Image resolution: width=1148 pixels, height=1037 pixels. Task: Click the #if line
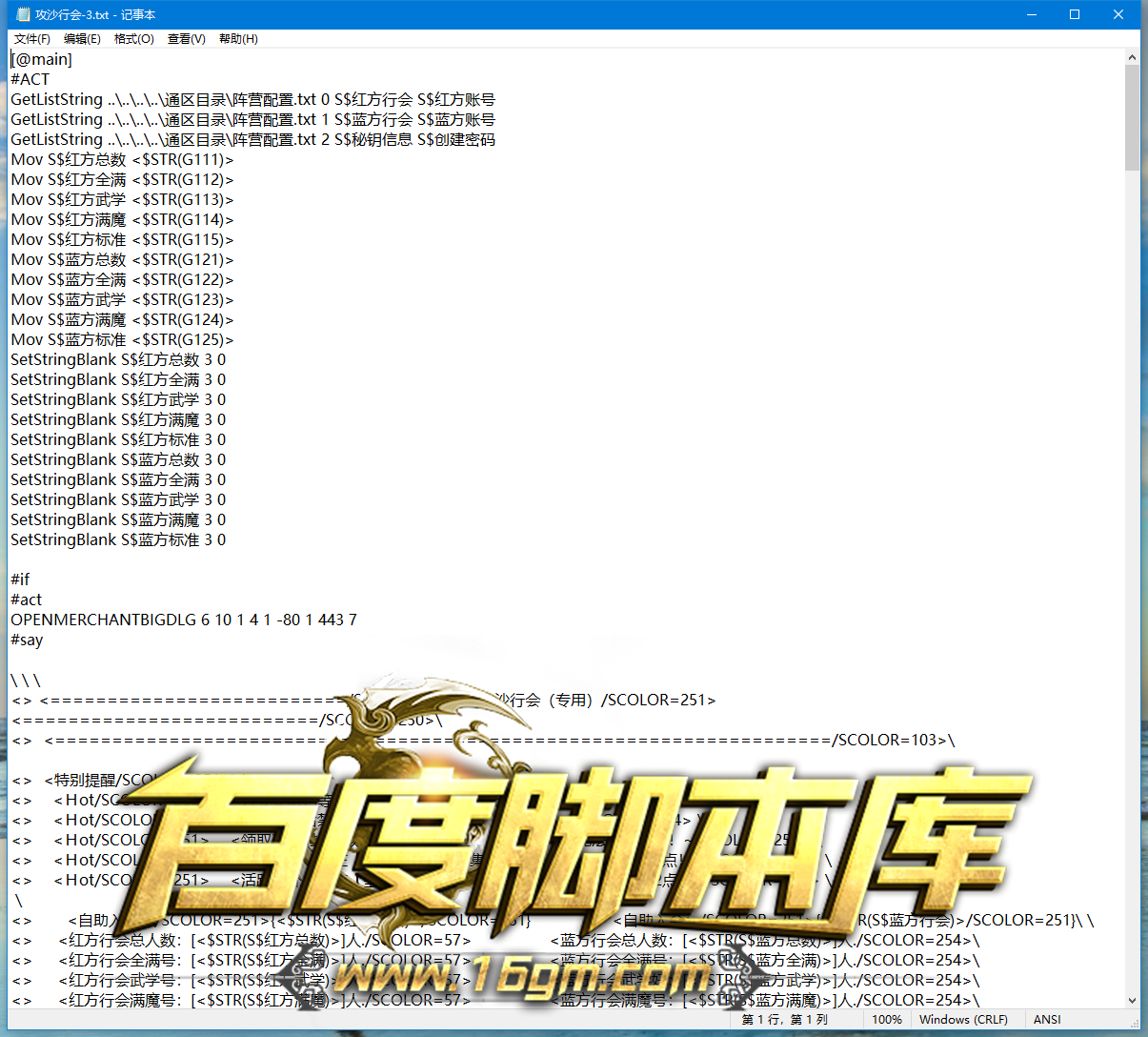(x=20, y=579)
